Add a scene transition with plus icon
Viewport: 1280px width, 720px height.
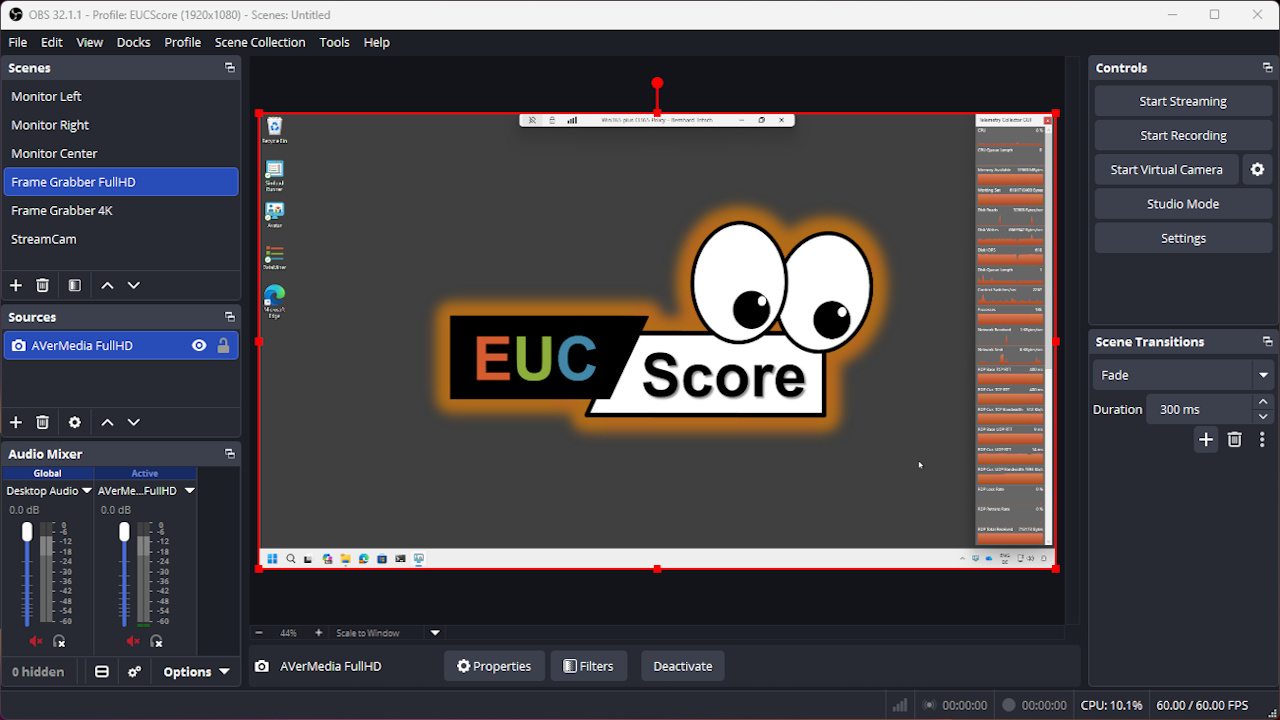tap(1206, 440)
